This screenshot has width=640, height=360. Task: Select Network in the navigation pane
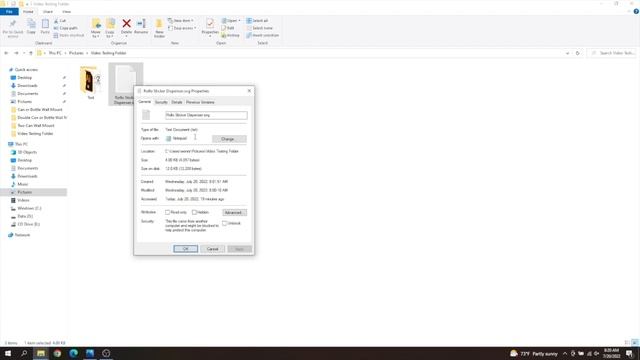coord(22,235)
